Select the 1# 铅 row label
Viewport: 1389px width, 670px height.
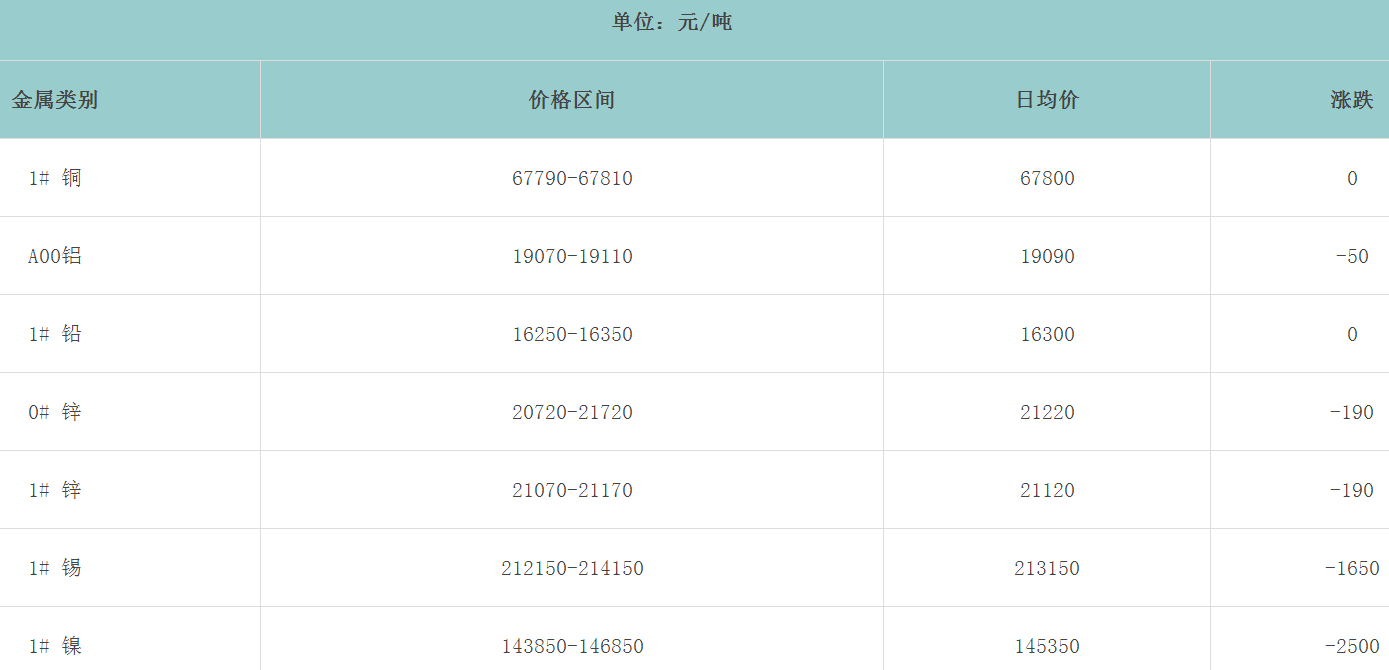click(55, 335)
